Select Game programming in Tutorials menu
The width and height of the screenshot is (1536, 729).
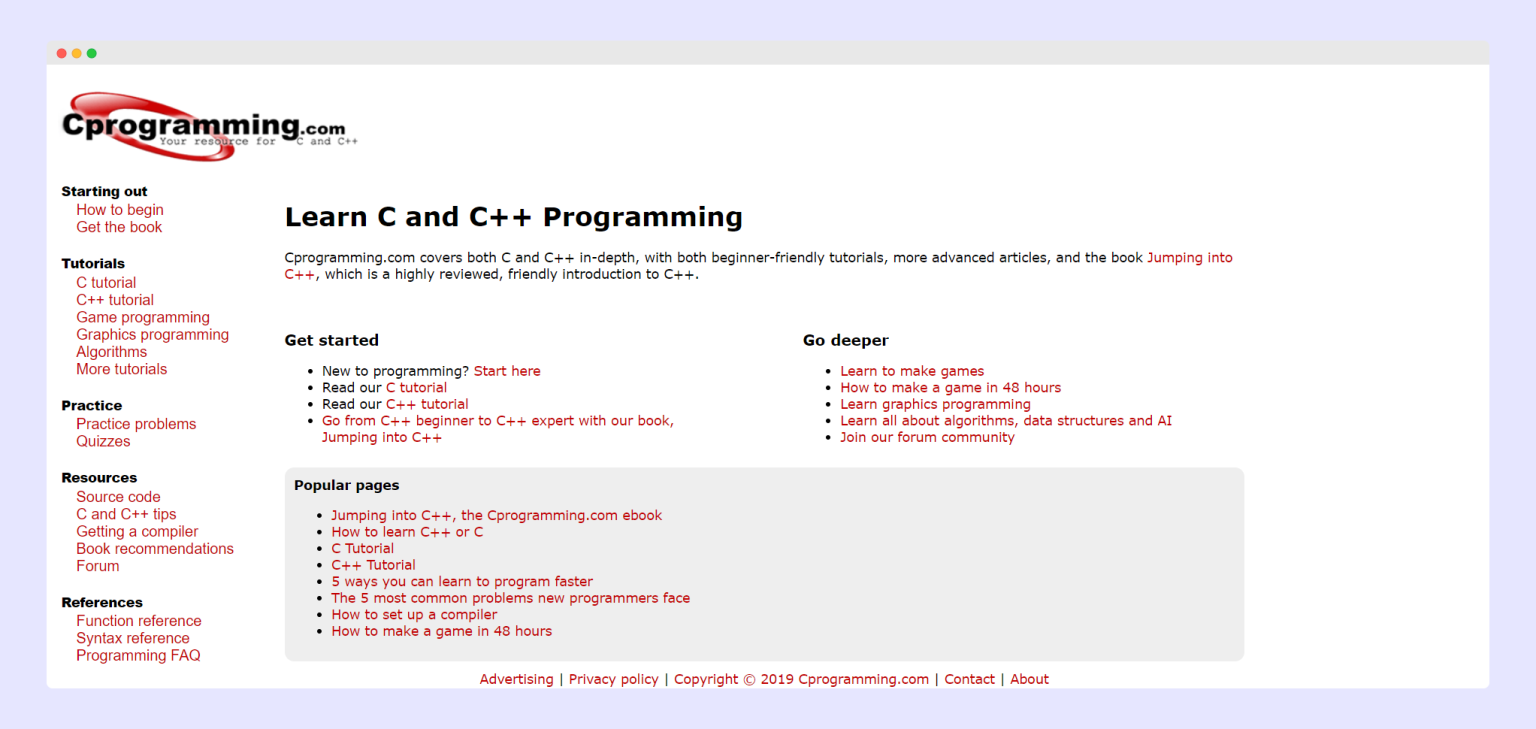tap(143, 317)
